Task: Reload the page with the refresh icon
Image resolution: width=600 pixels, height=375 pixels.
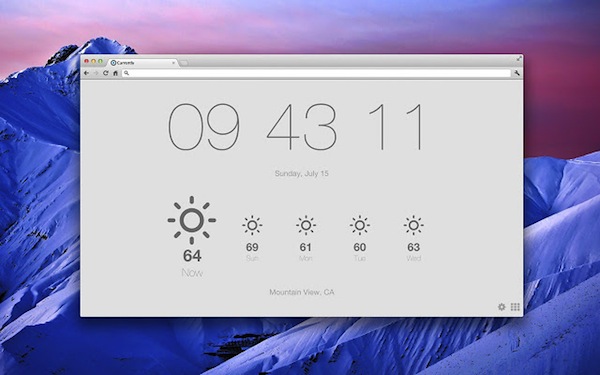Action: pyautogui.click(x=106, y=73)
